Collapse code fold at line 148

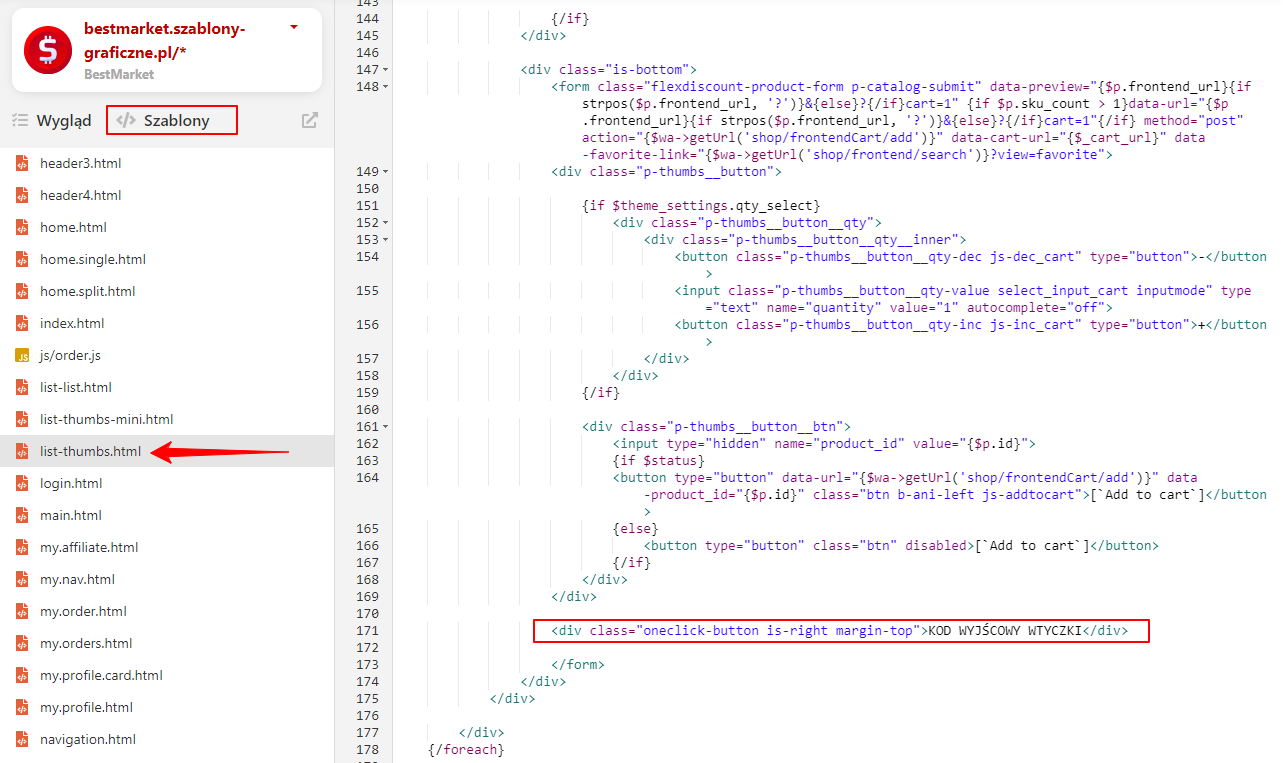(x=385, y=87)
